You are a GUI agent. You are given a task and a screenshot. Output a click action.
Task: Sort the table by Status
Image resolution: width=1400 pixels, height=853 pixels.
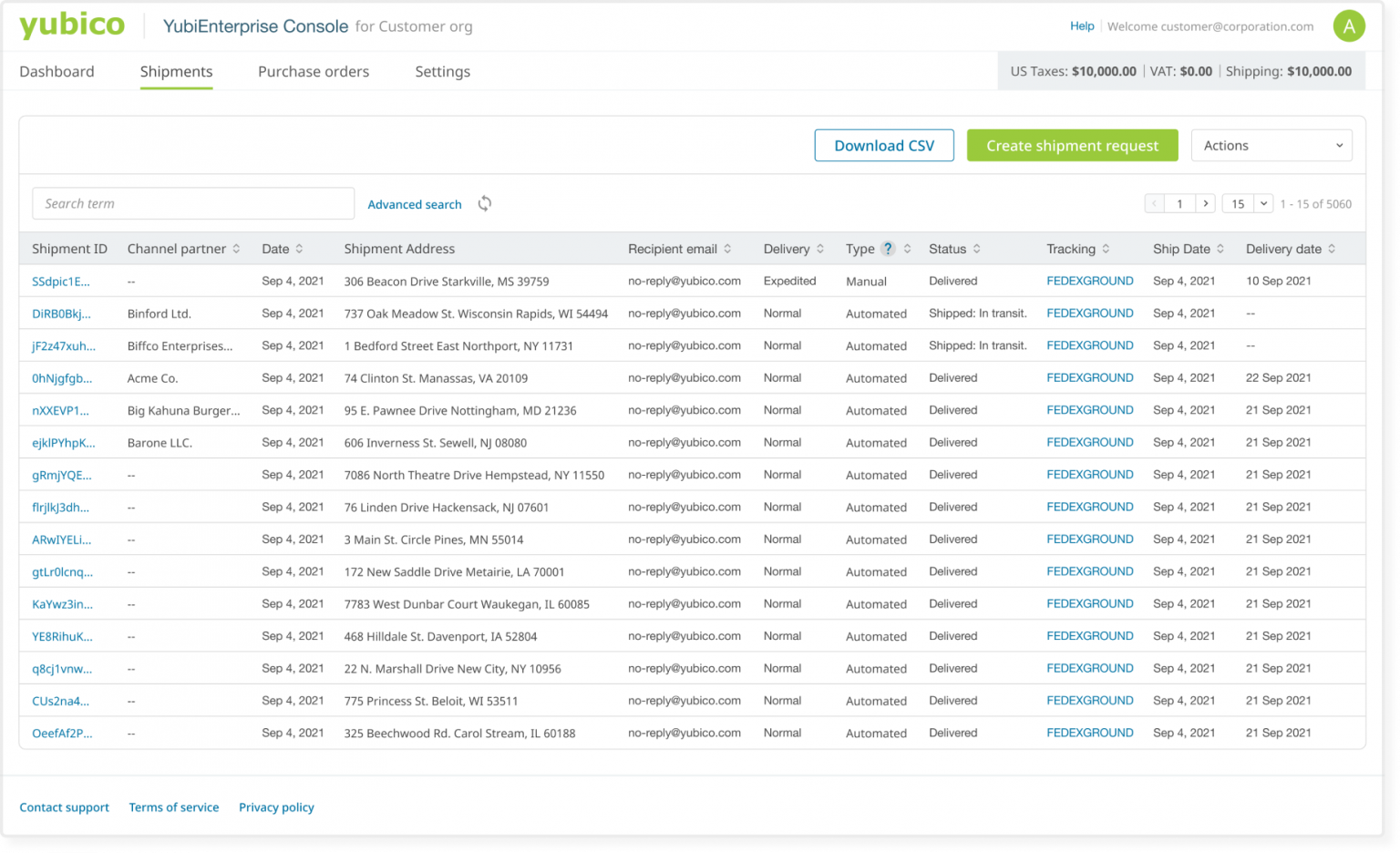pos(977,248)
